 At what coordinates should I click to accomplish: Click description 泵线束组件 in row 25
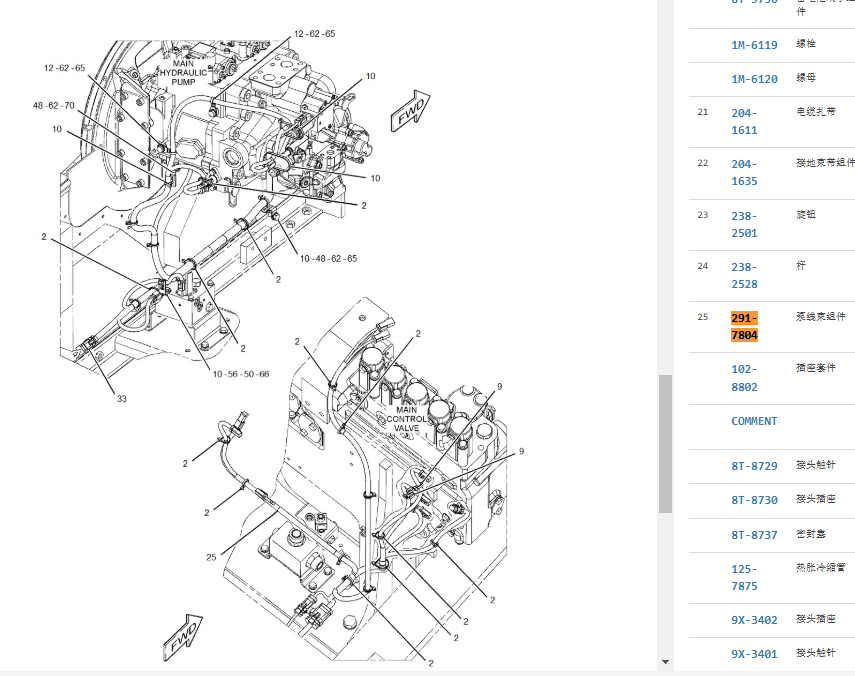click(820, 317)
